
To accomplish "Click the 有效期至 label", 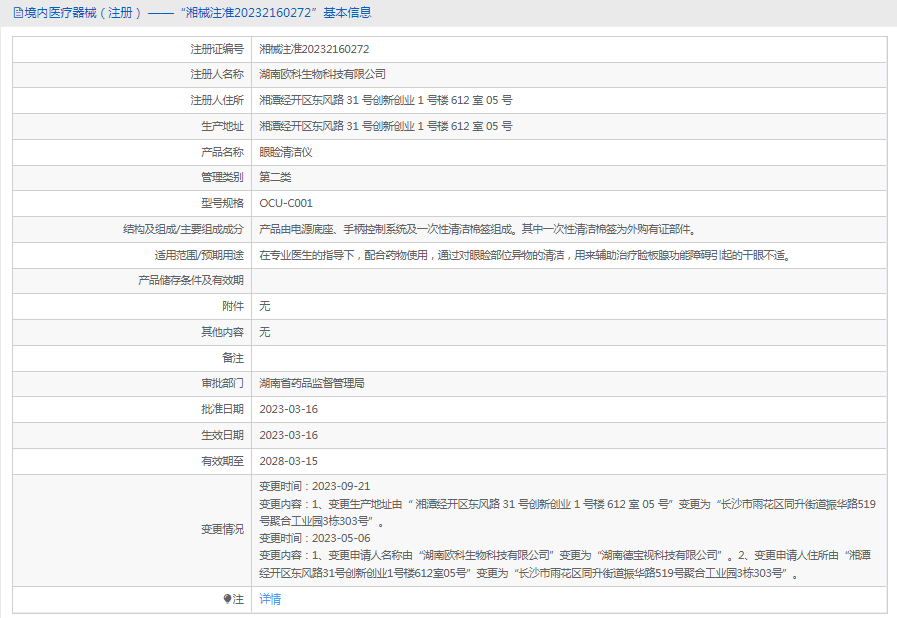I will point(222,461).
